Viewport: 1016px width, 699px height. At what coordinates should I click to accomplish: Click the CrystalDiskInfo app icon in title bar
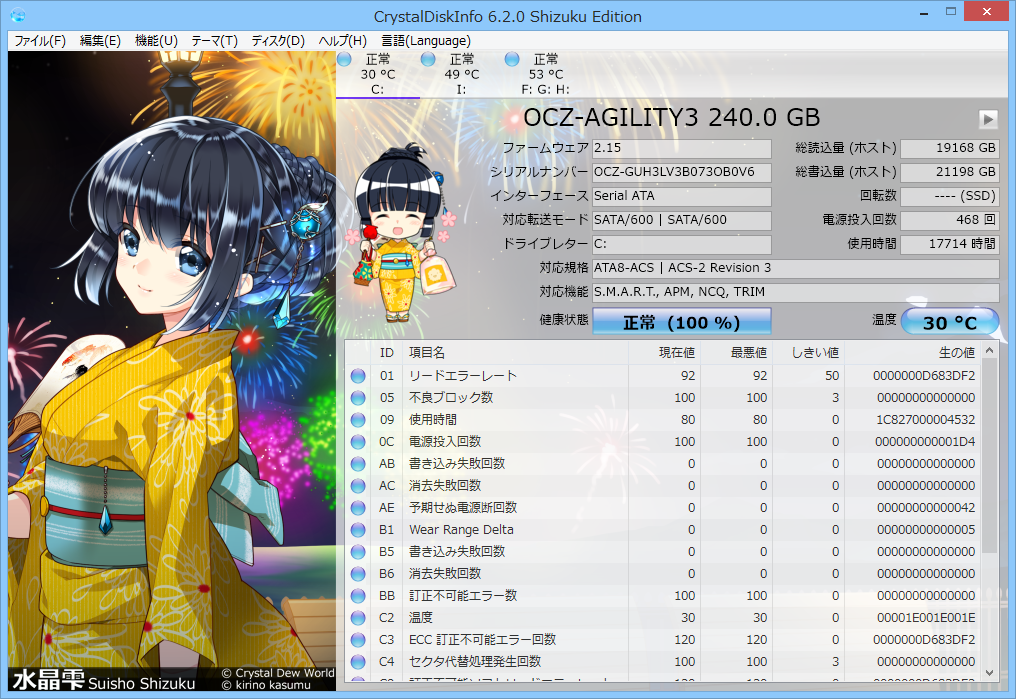point(18,14)
